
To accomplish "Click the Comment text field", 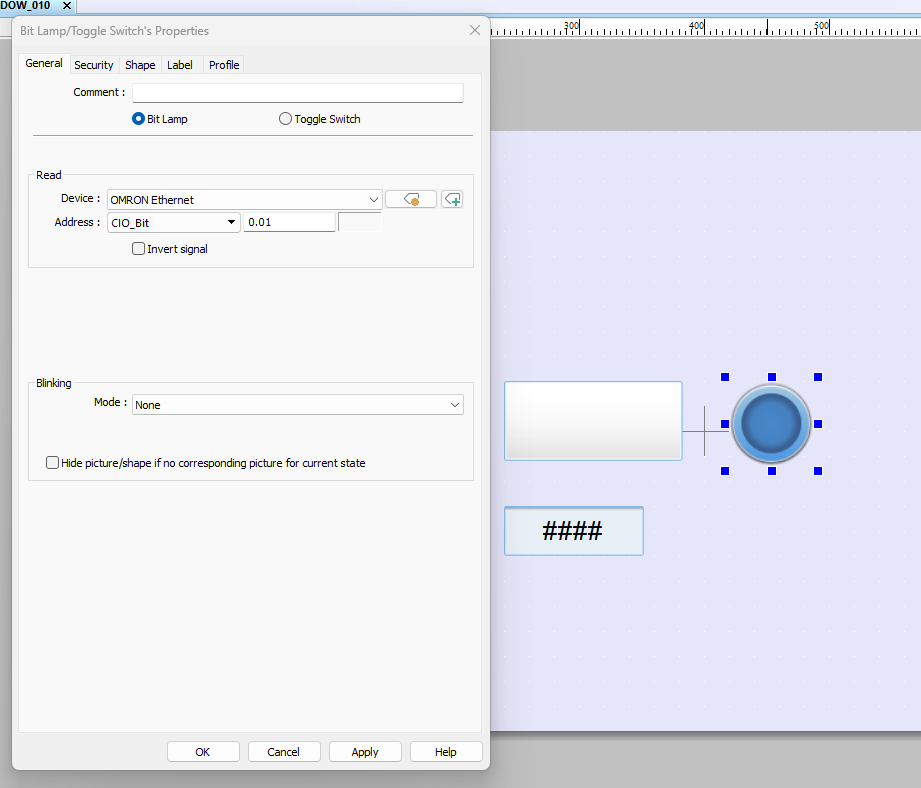I will tap(298, 93).
